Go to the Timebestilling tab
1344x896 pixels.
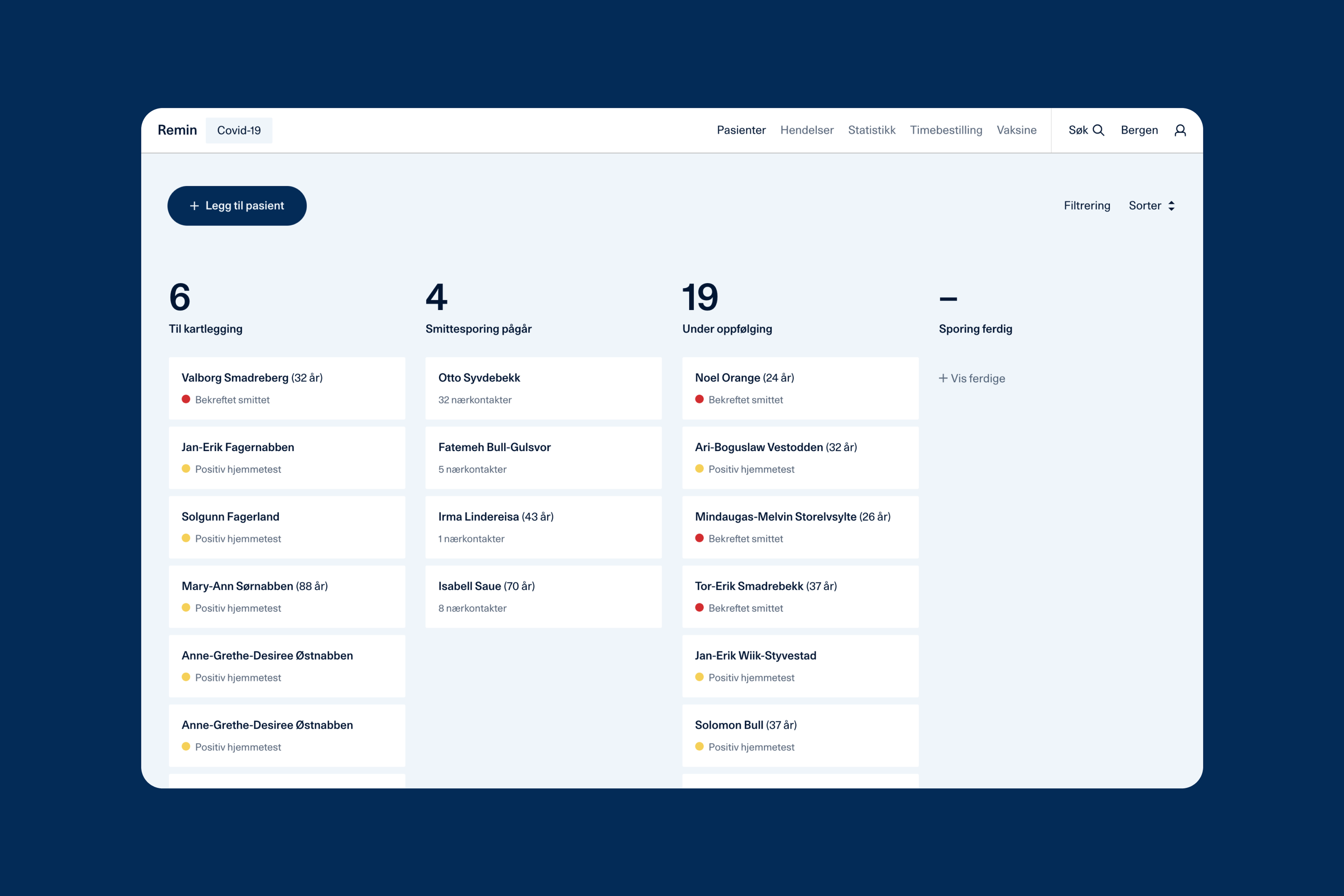946,130
